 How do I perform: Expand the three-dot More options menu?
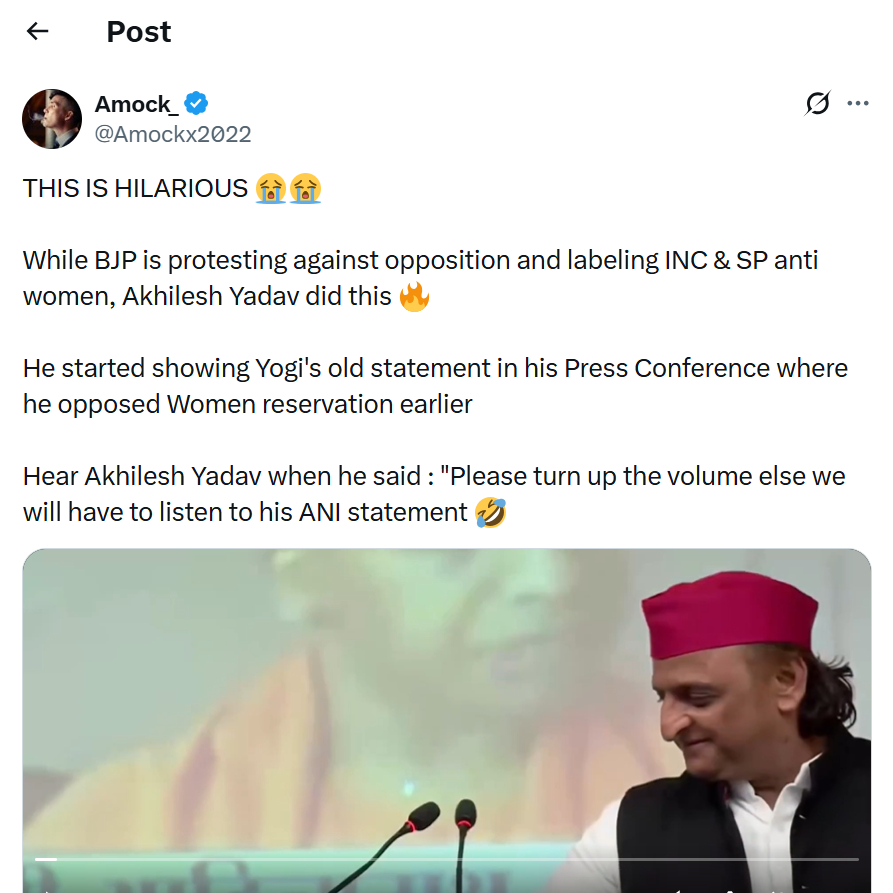[858, 103]
